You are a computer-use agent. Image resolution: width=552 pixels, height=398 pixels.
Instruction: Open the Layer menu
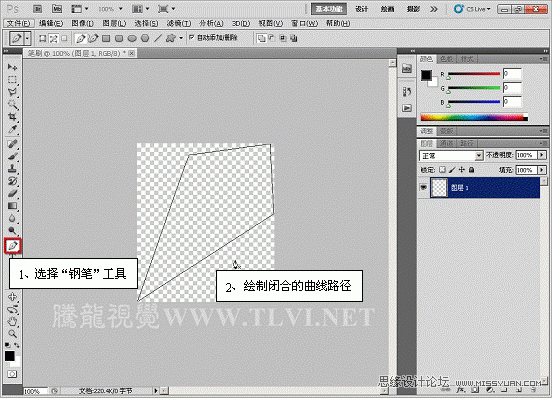[114, 23]
